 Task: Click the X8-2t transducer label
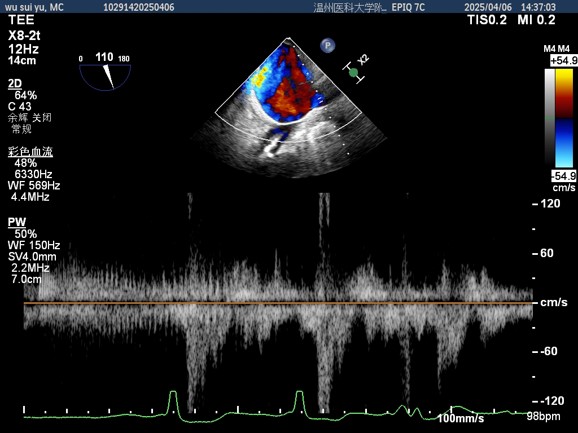pos(24,36)
